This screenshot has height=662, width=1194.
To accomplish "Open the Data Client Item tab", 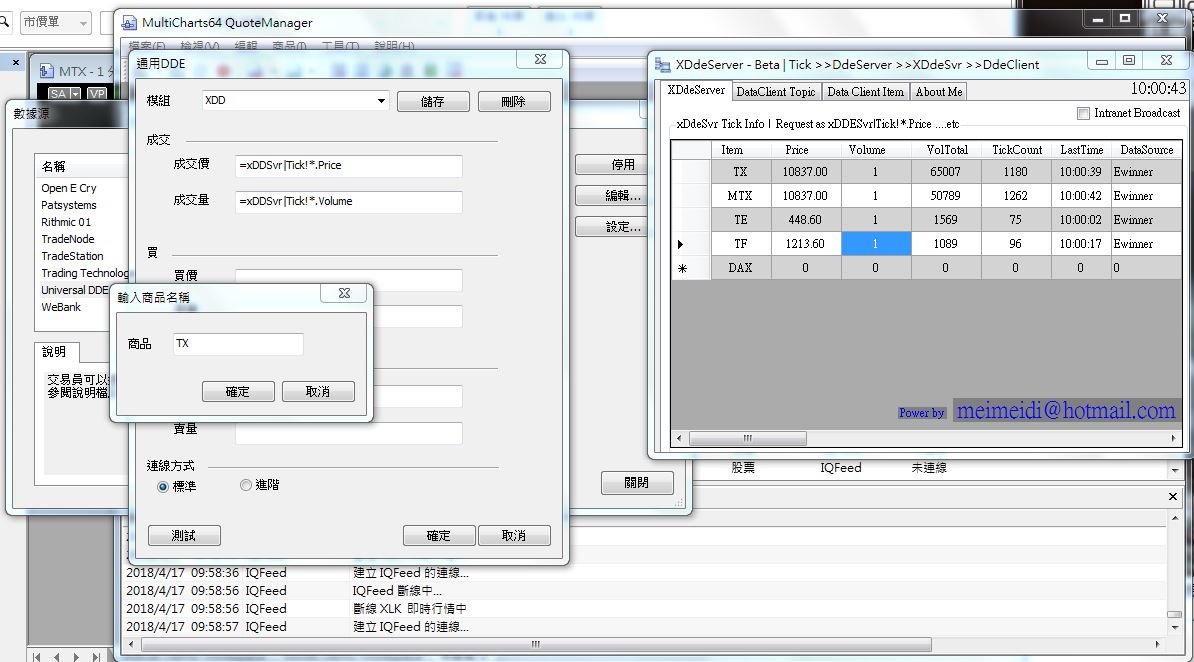I will tap(865, 91).
